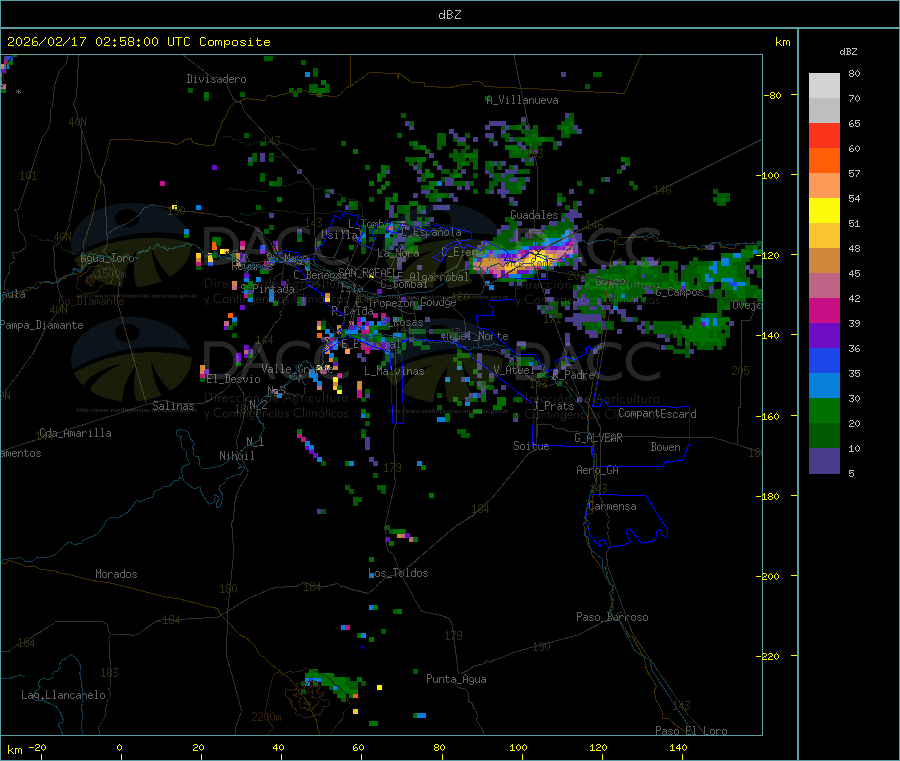Click the 140 km horizontal axis tick

coord(678,747)
